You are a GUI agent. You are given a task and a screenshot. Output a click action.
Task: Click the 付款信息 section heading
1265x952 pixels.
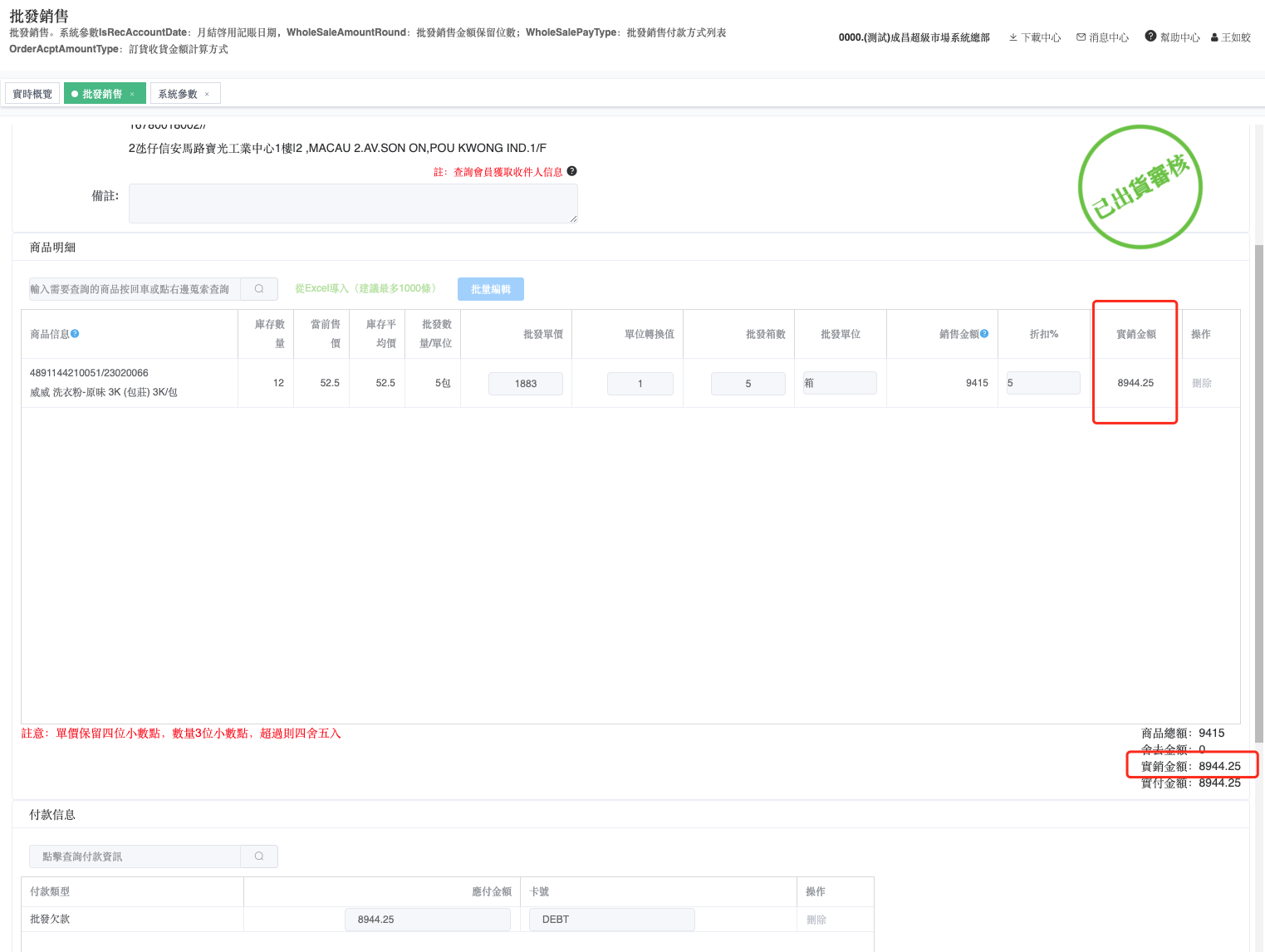coord(52,814)
